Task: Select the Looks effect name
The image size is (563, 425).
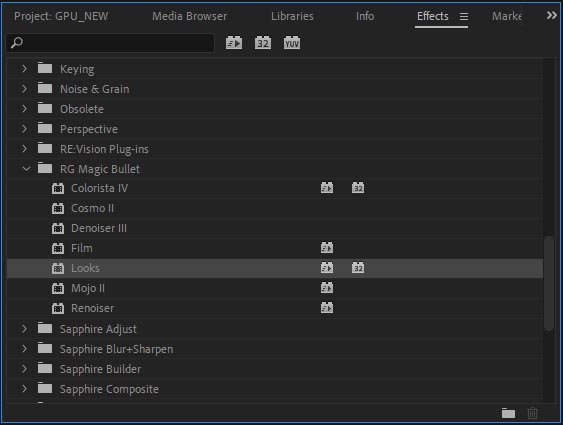Action: click(x=85, y=268)
